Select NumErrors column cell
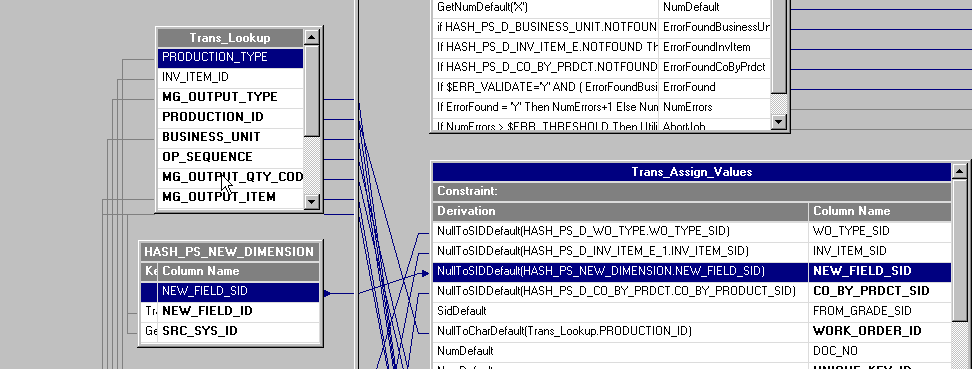972x369 pixels. 715,107
